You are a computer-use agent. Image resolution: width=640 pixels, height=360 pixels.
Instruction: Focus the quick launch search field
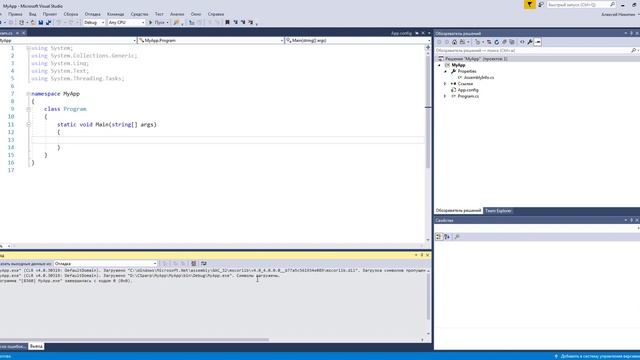point(581,4)
